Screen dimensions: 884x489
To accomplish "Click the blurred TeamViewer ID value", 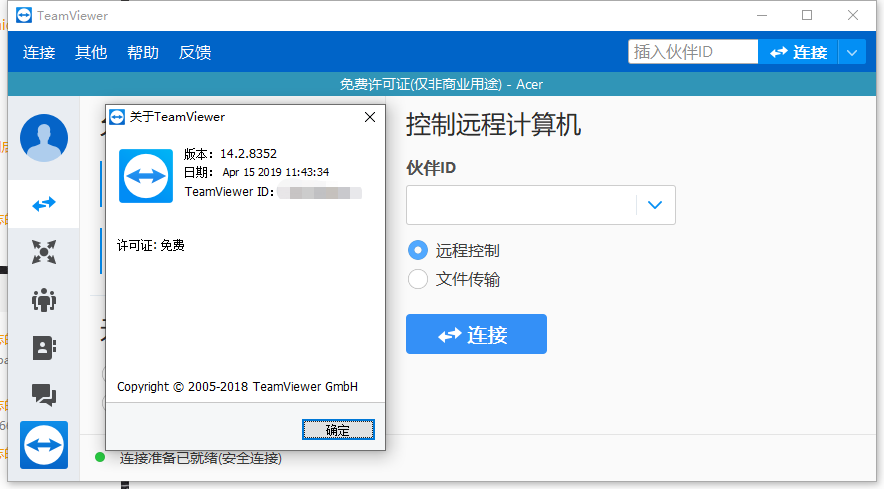I will click(320, 192).
